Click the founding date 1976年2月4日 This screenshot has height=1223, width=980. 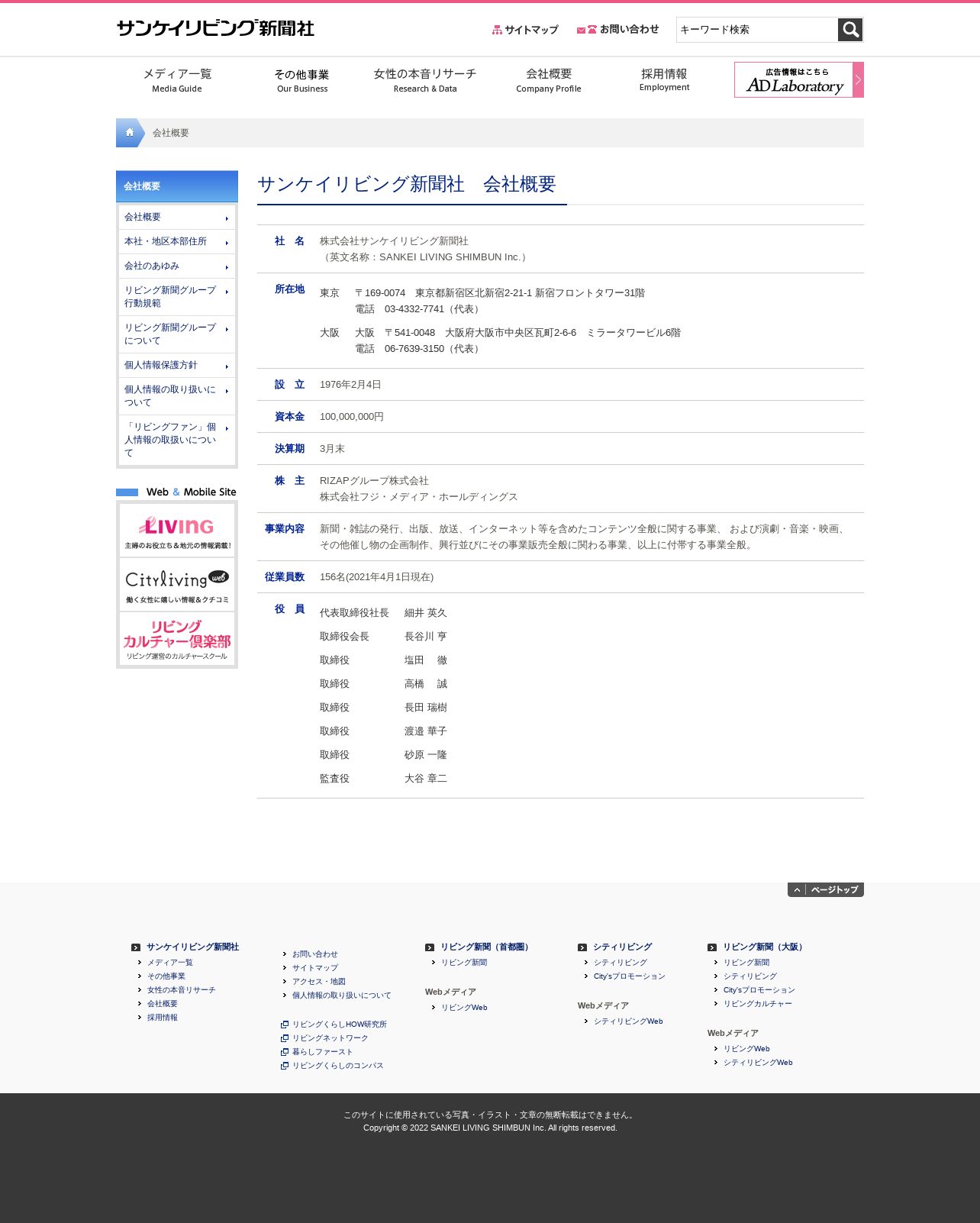point(350,385)
